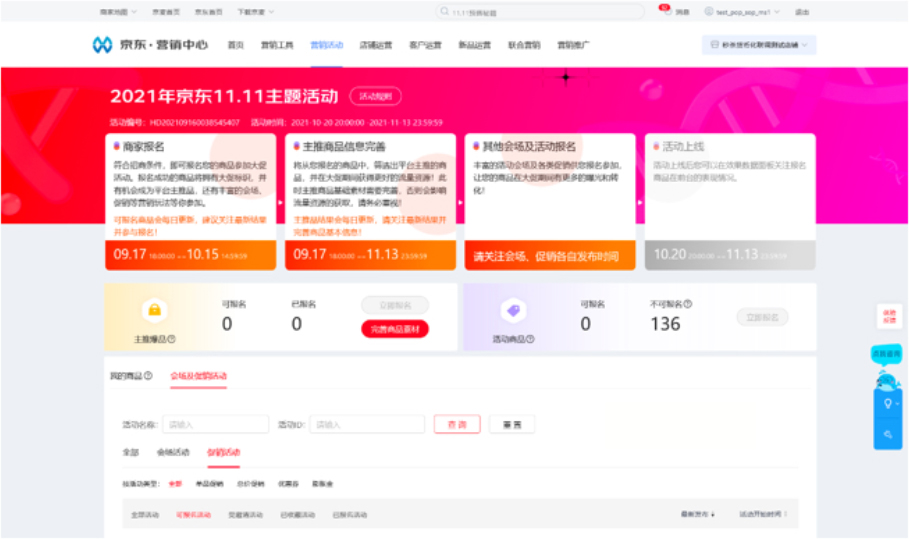Open 店铺运营 navigation item
This screenshot has height=539, width=909.
(x=376, y=45)
